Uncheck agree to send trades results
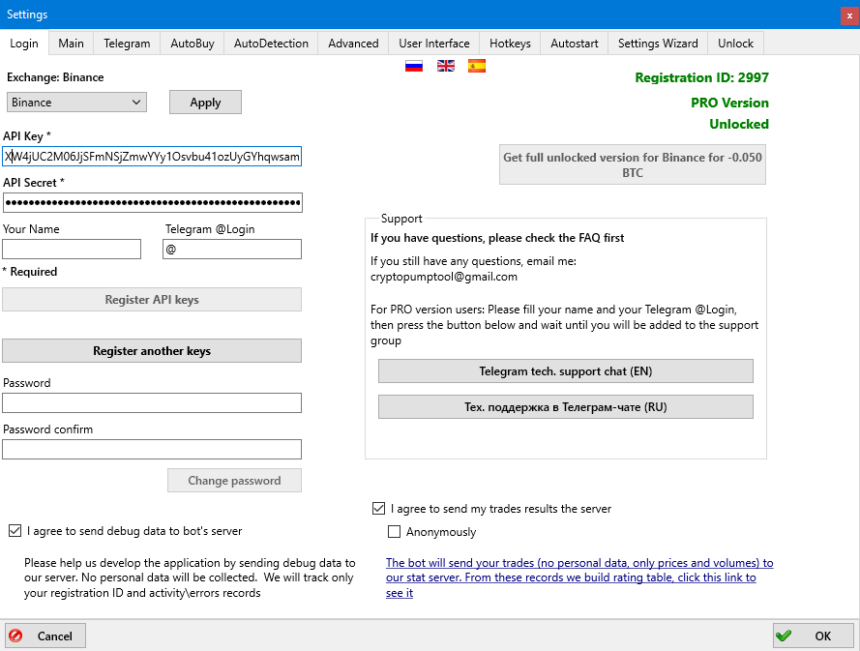 pyautogui.click(x=378, y=508)
